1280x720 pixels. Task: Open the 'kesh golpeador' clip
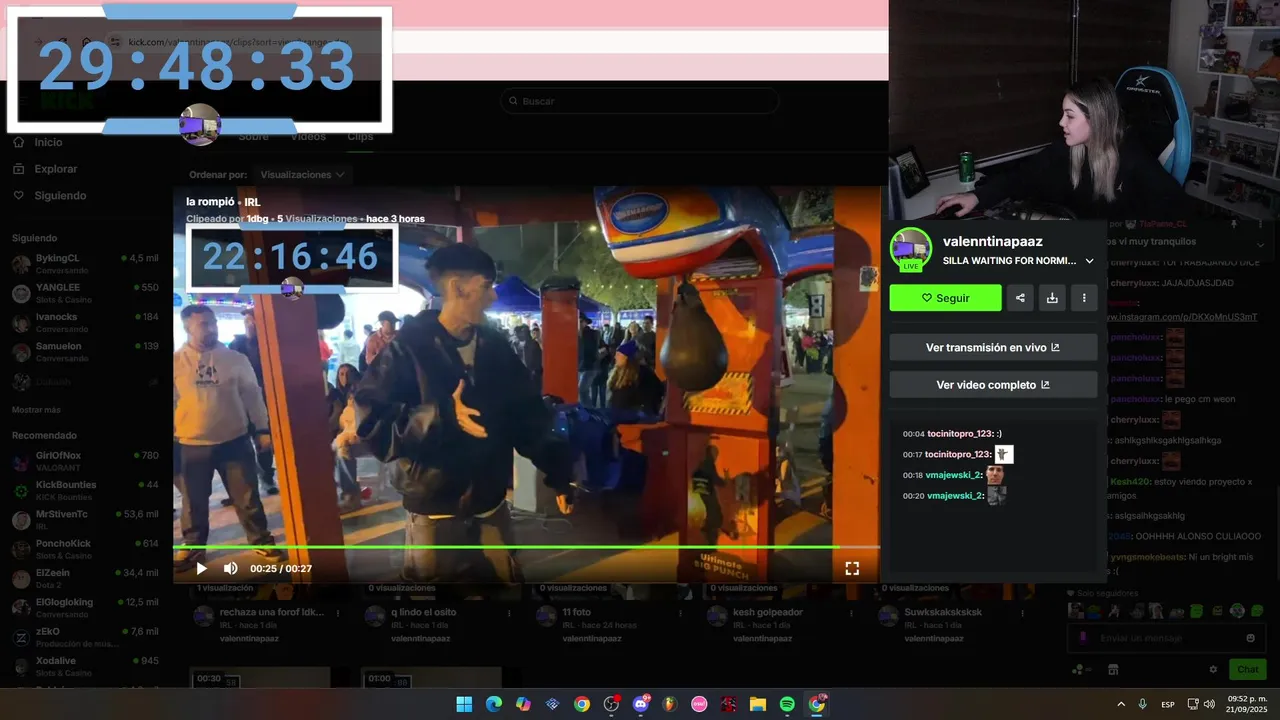tap(769, 612)
